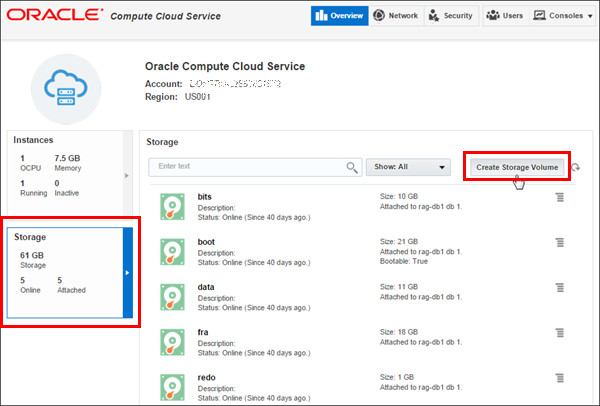Viewport: 600px width, 406px height.
Task: Click the 'Size: 18 GB' text
Action: (x=399, y=332)
